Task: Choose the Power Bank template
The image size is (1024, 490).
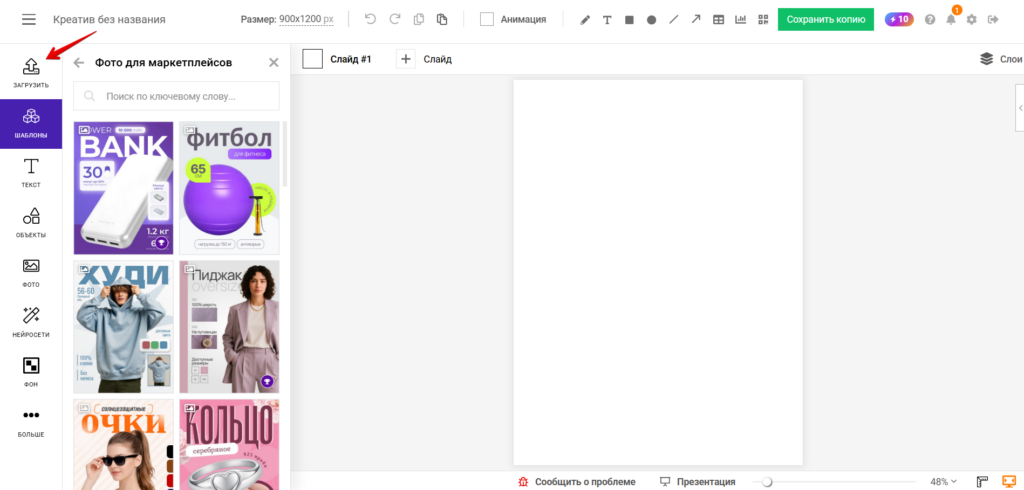Action: click(123, 188)
